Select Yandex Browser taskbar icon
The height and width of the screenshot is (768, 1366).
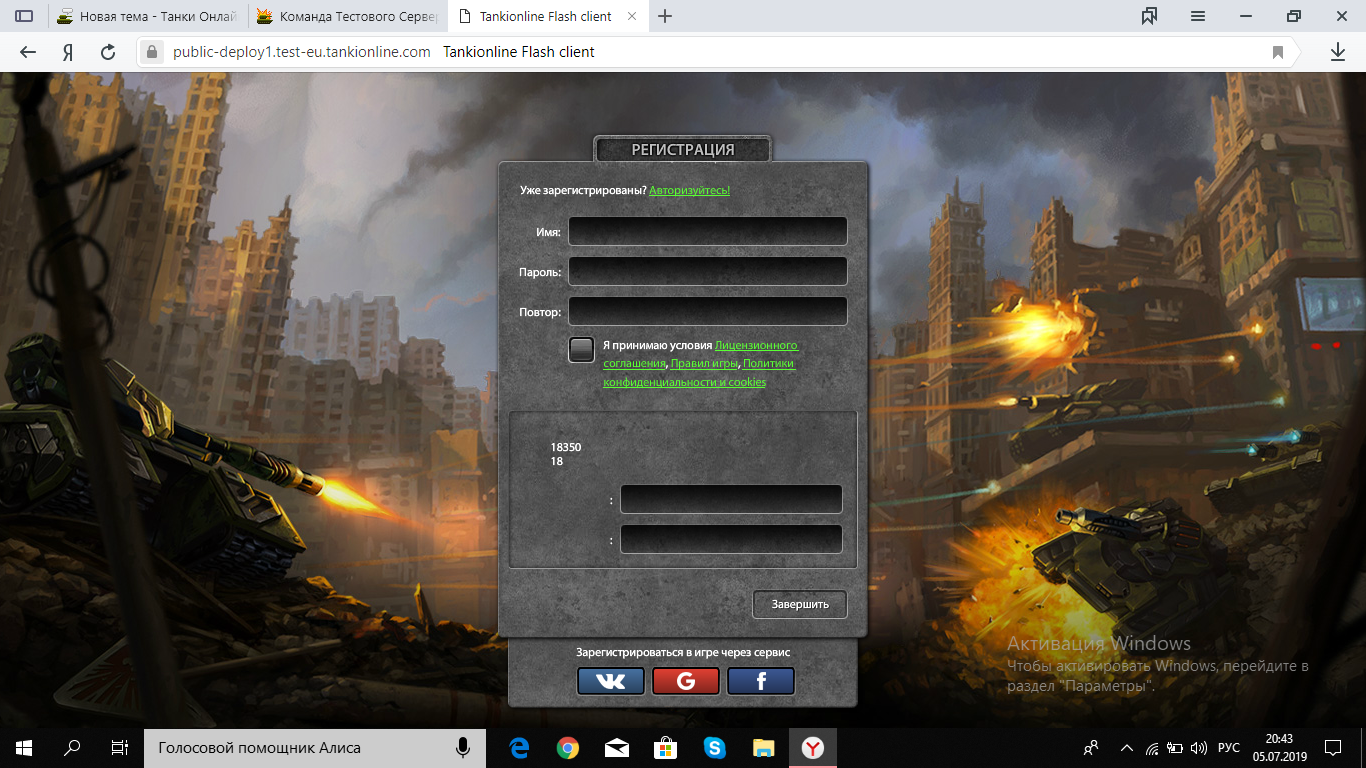pyautogui.click(x=813, y=747)
